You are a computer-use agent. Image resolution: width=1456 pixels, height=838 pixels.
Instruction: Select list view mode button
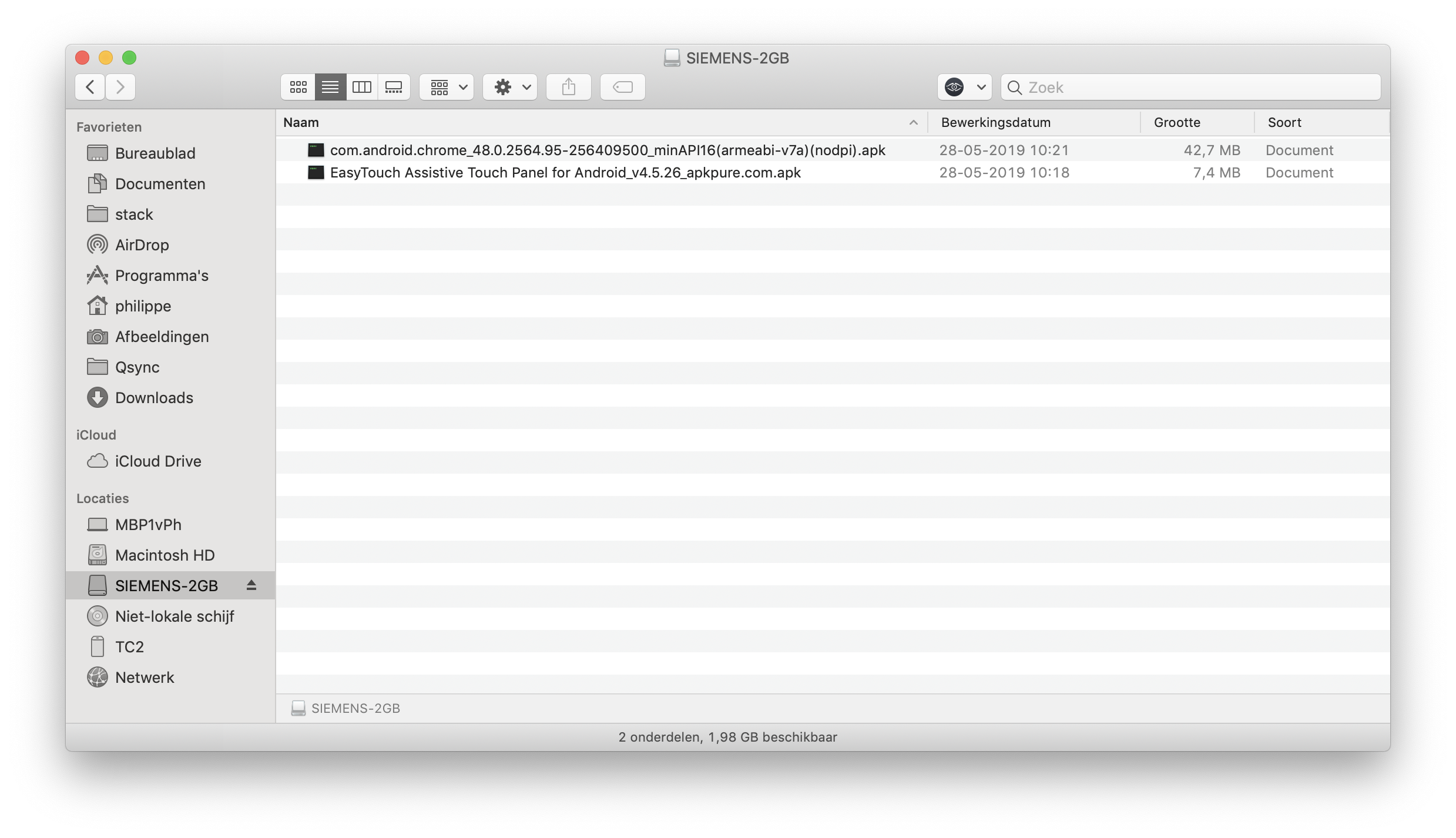[330, 88]
